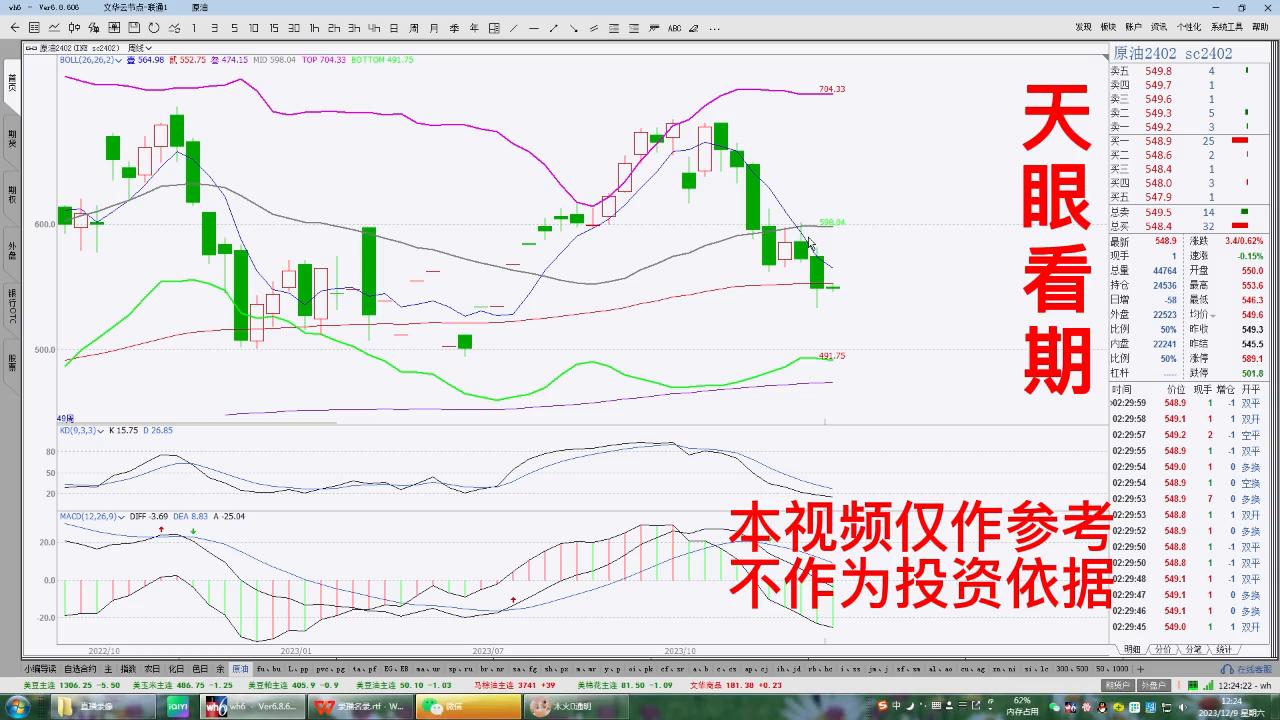This screenshot has width=1280, height=720.
Task: Click the save layout floppy icon
Action: click(134, 28)
